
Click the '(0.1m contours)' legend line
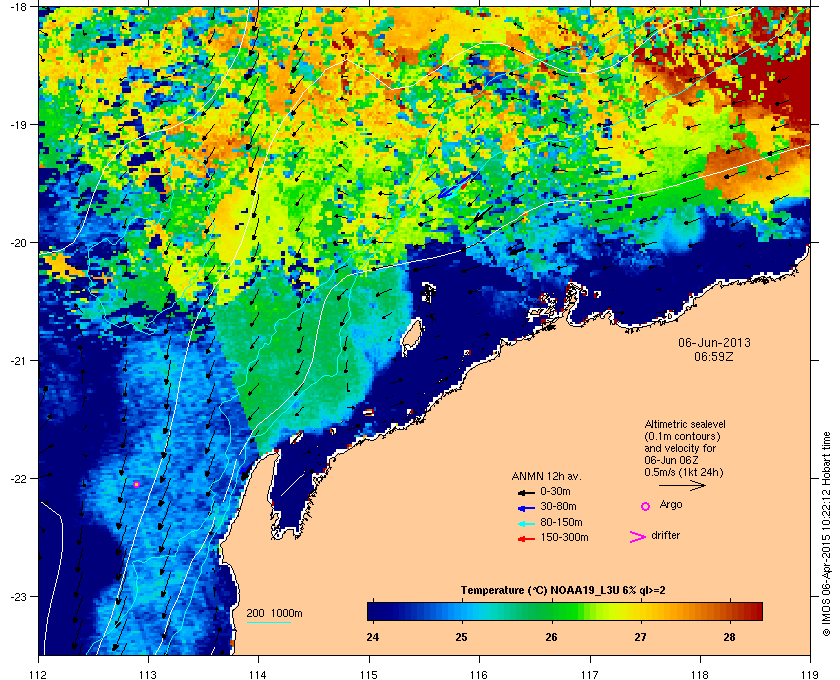(x=682, y=436)
